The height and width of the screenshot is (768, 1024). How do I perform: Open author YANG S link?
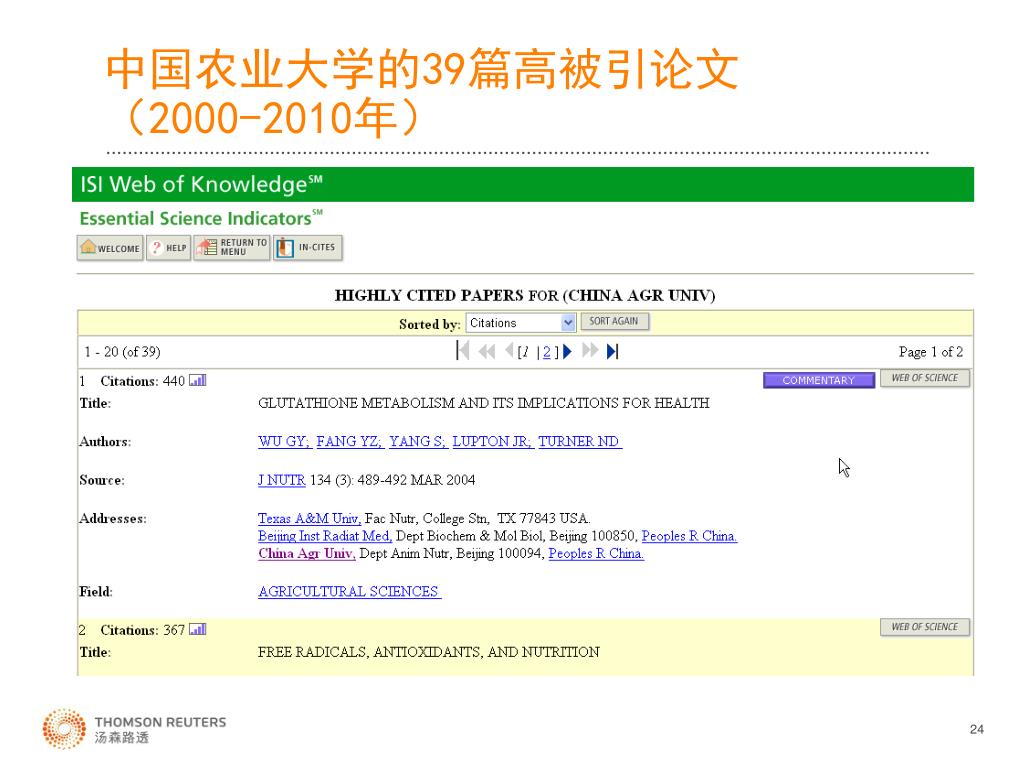tap(418, 441)
